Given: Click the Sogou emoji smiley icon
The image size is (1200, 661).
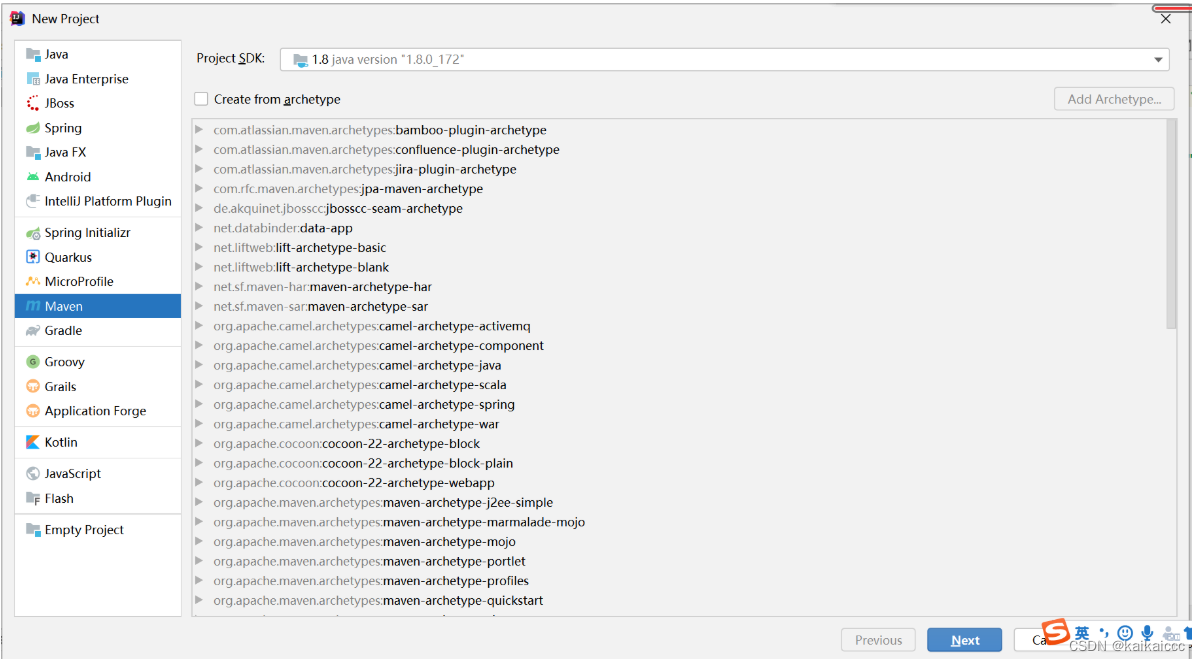Looking at the screenshot, I should pyautogui.click(x=1125, y=633).
